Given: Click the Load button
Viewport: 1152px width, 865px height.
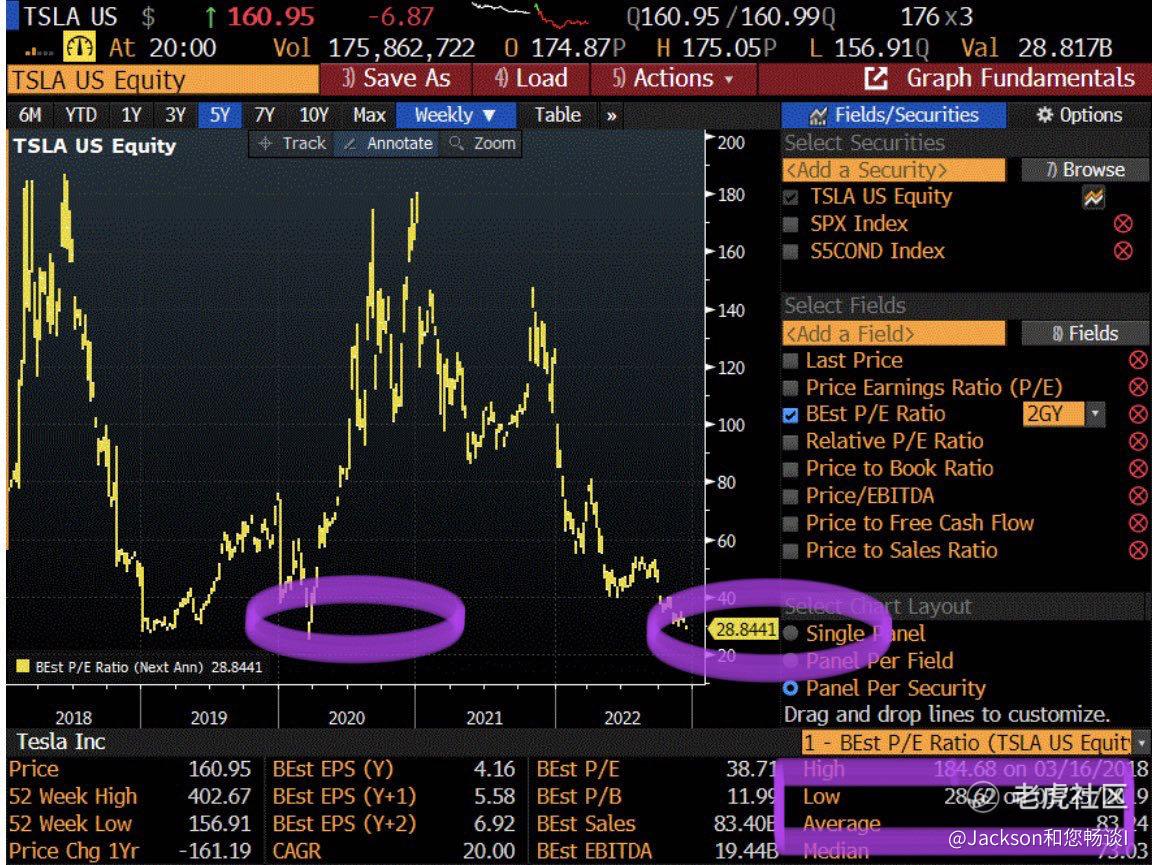Looking at the screenshot, I should 530,78.
